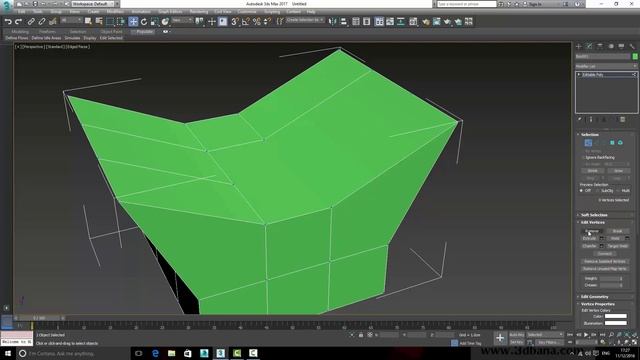
Task: Toggle the 3D Snaps icon
Action: [x=235, y=22]
